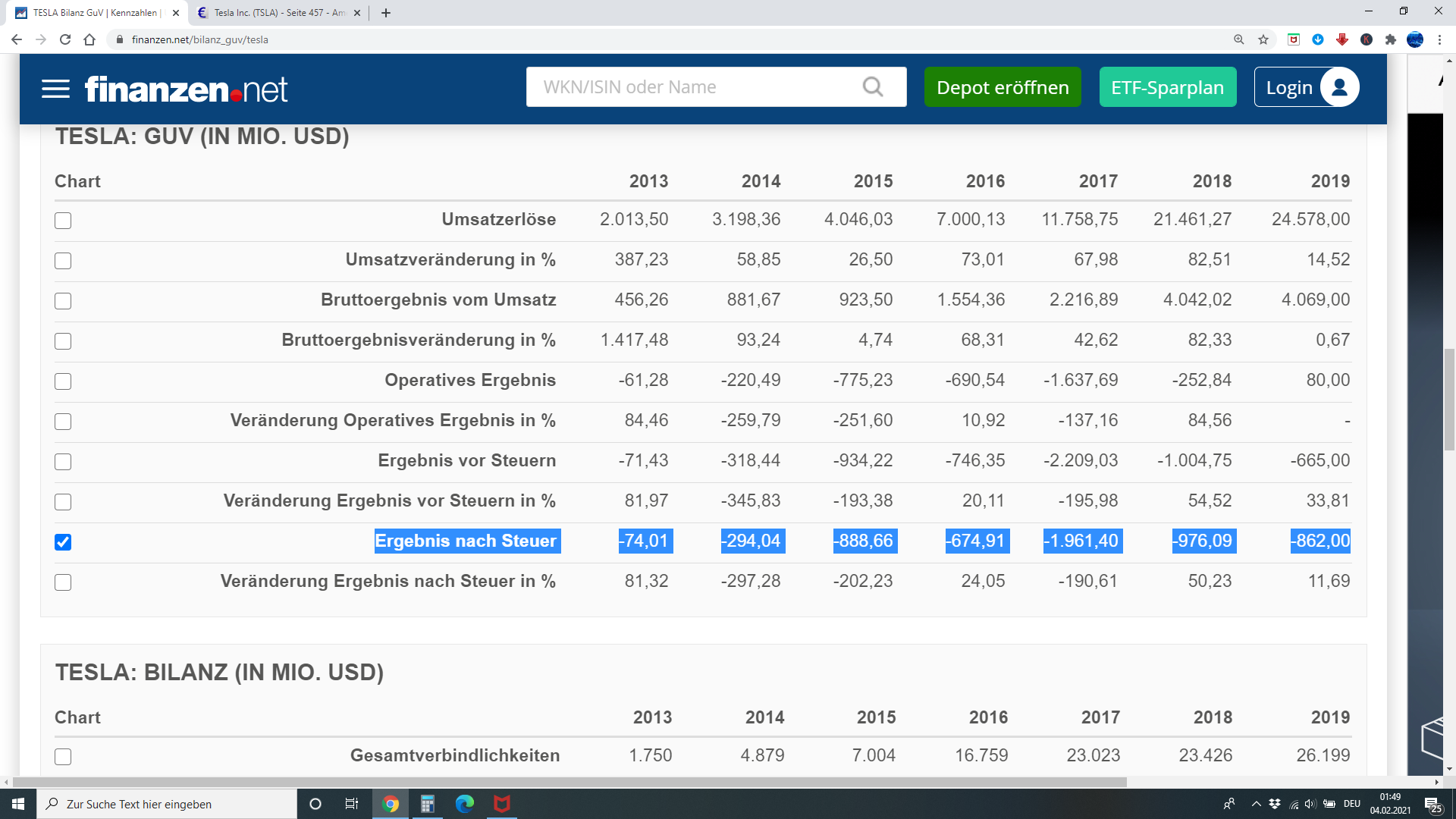Tick the Gesamtverbindlichkeiten checkbox
Viewport: 1456px width, 819px height.
point(63,757)
